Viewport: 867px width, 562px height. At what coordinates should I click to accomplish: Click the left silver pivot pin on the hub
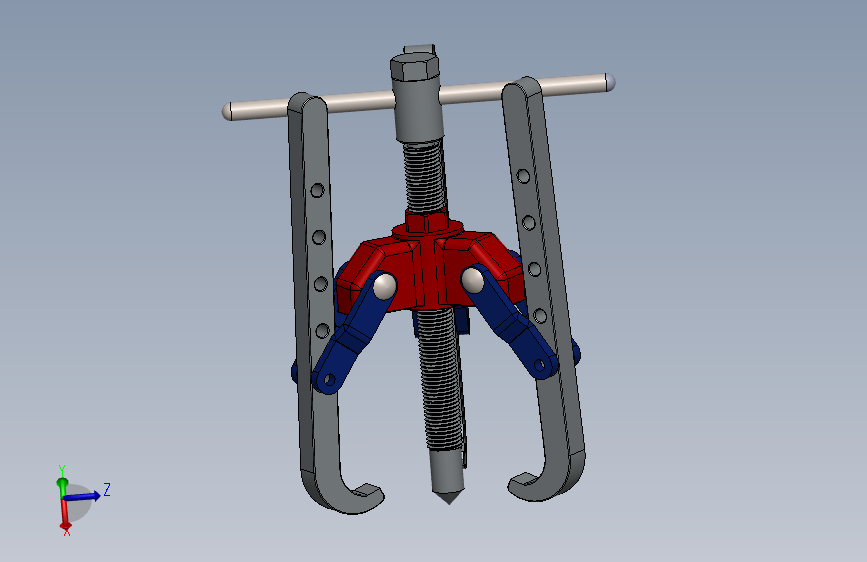(x=384, y=286)
